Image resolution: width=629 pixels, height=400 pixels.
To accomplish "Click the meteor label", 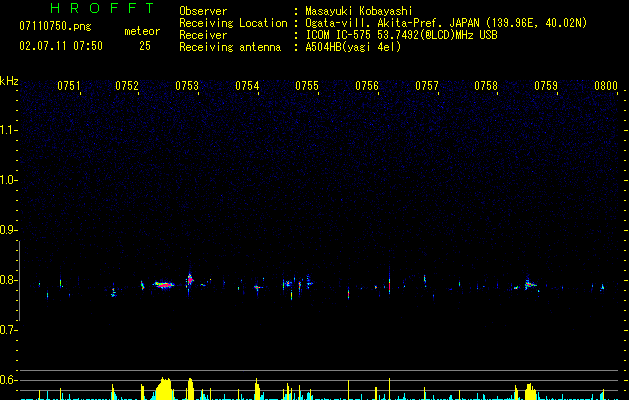I will [x=142, y=31].
